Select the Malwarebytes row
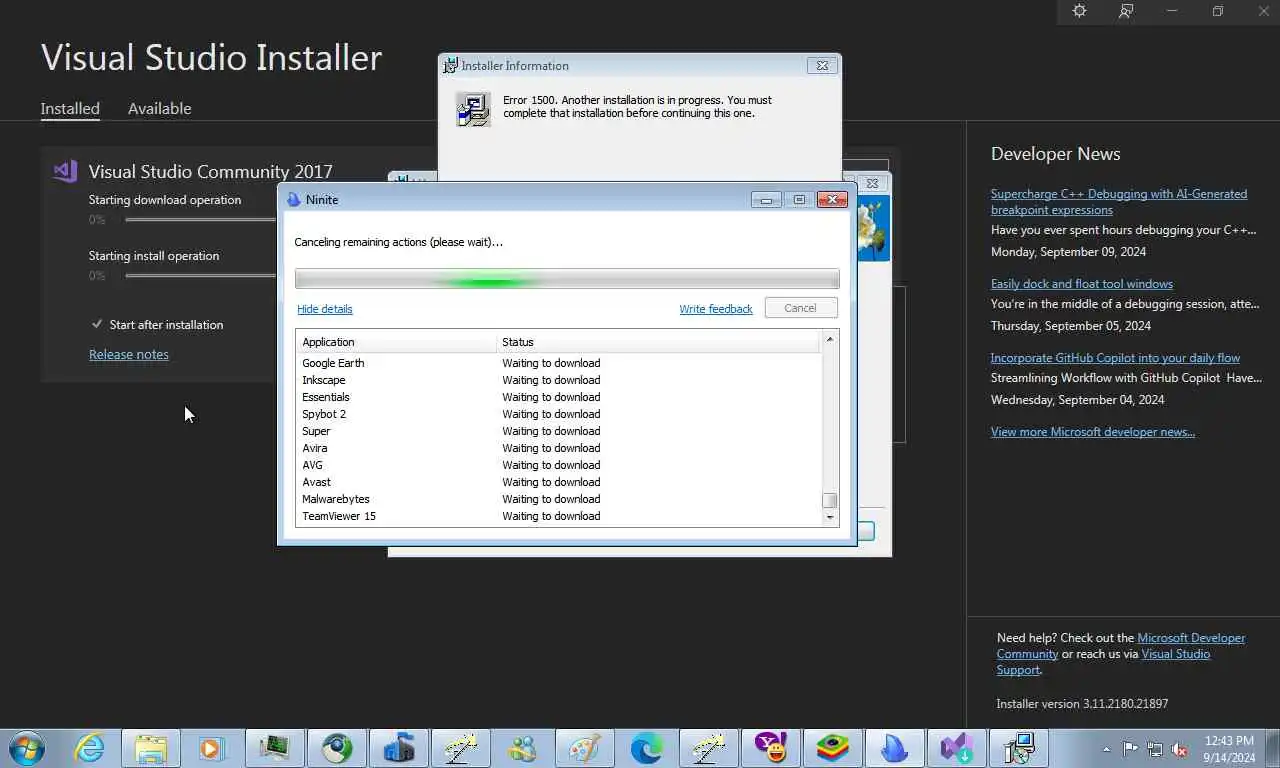This screenshot has width=1280, height=768. [x=559, y=499]
